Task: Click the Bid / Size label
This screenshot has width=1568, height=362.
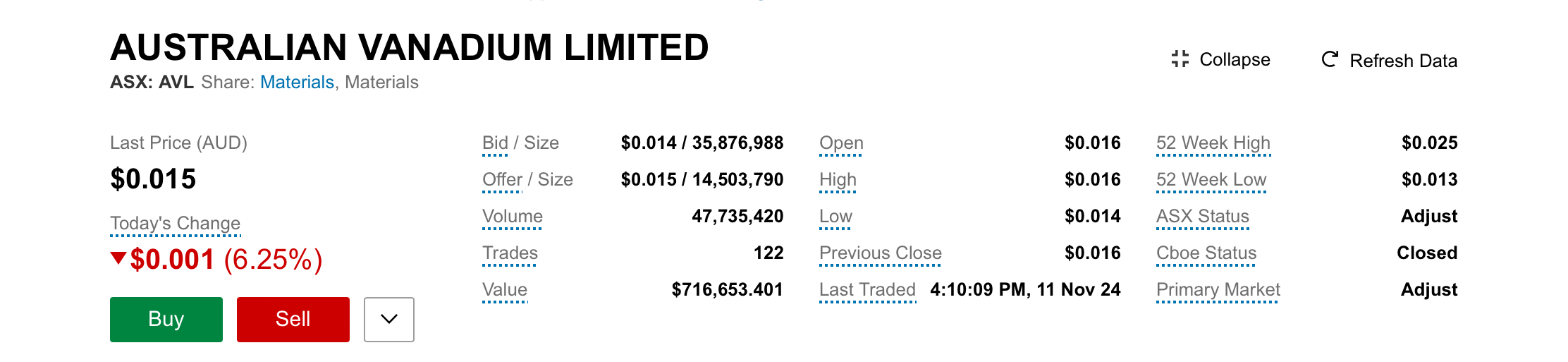Action: (x=520, y=143)
